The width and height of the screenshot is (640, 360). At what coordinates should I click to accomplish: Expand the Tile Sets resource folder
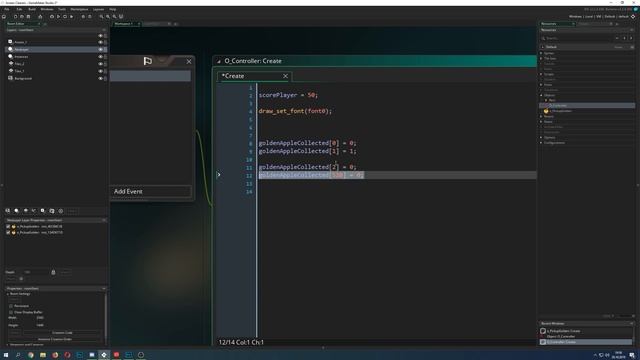542,58
